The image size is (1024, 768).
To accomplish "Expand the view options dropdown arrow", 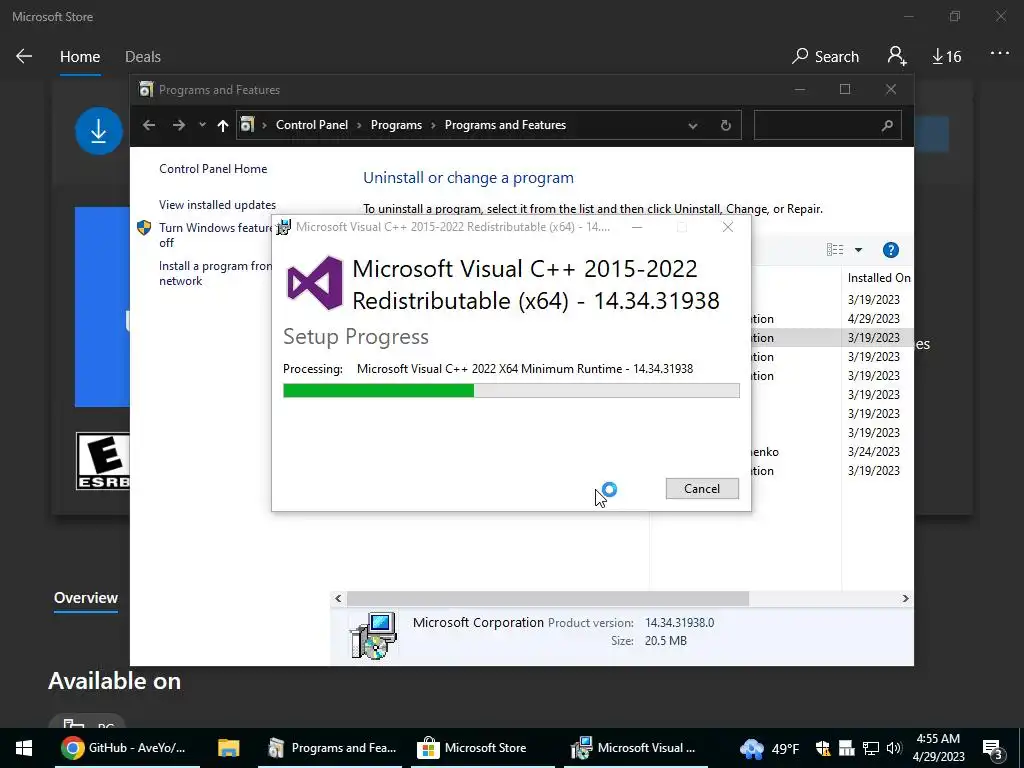I will pyautogui.click(x=858, y=249).
